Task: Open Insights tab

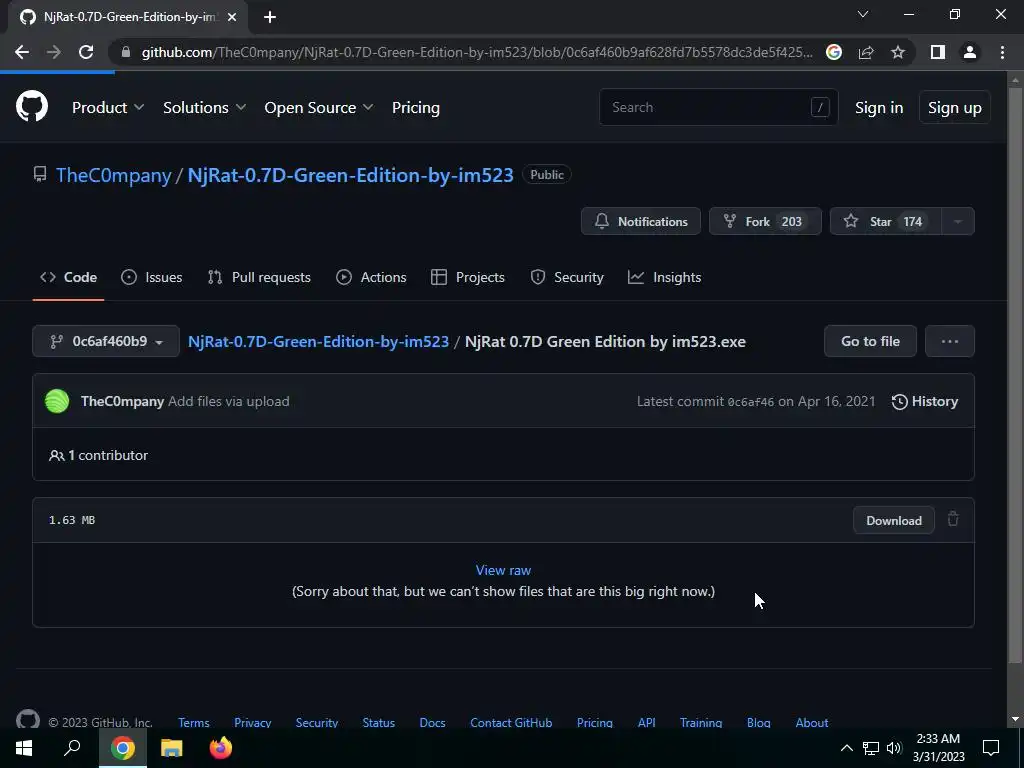Action: 664,277
